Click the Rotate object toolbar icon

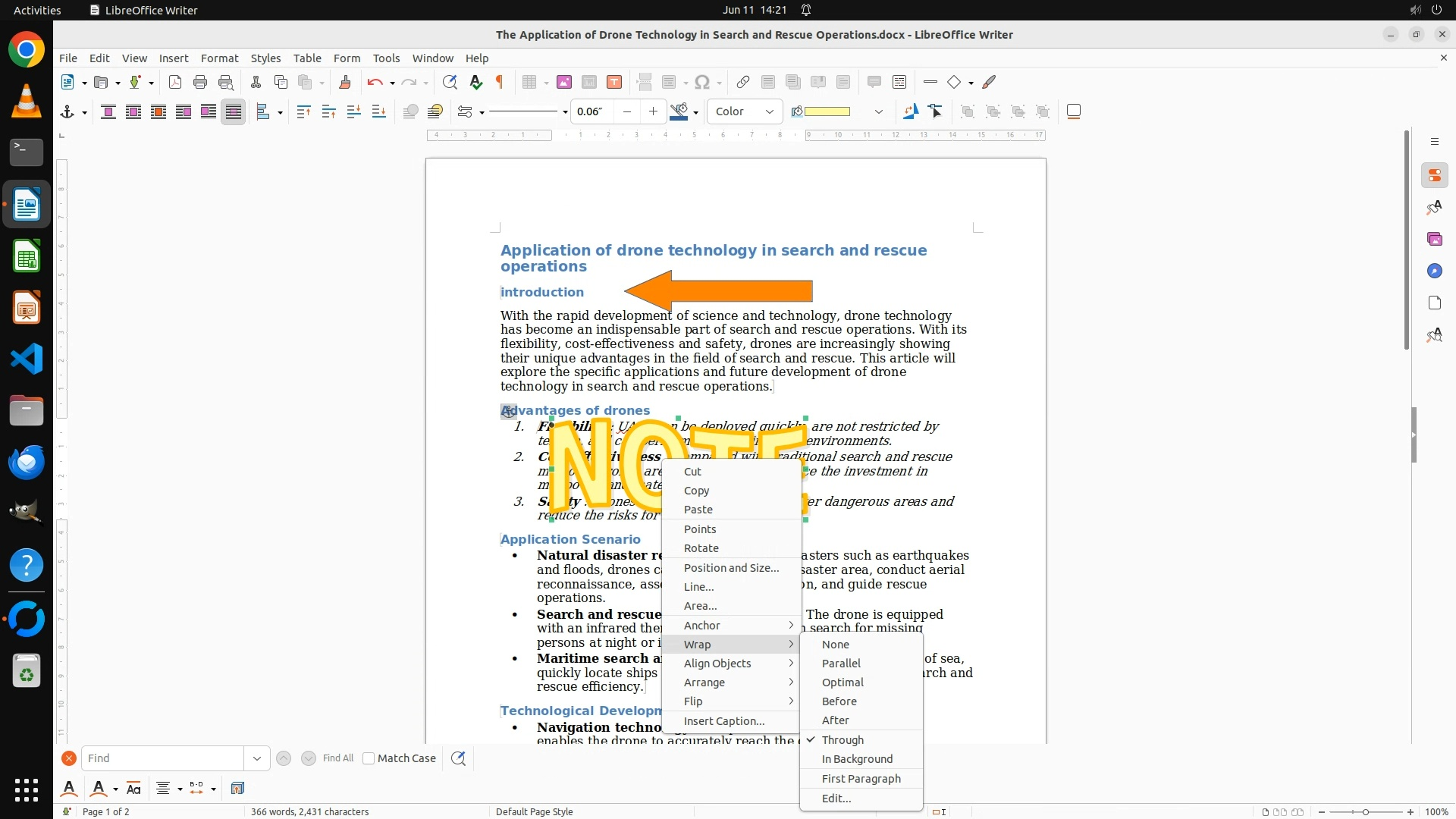pos(910,111)
